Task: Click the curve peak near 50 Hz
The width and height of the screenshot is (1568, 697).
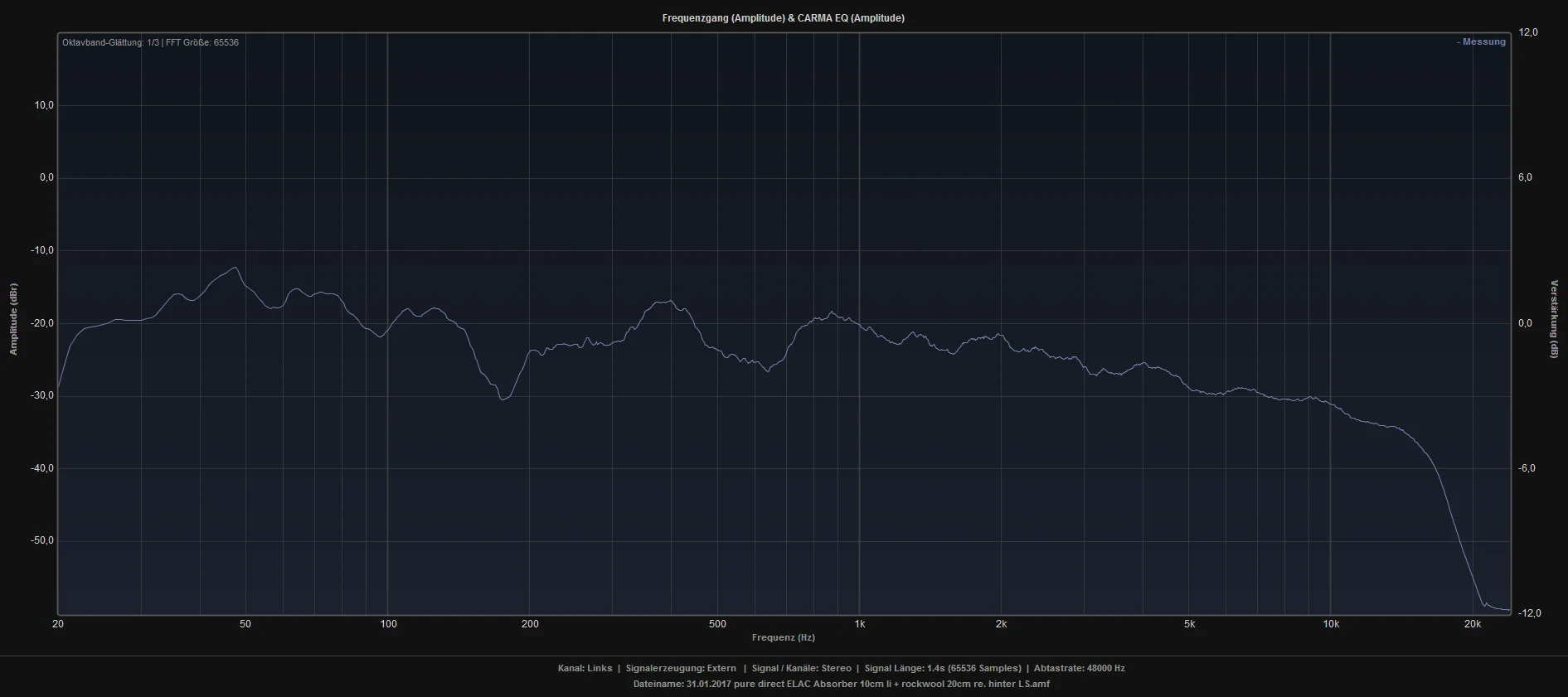Action: [x=235, y=268]
